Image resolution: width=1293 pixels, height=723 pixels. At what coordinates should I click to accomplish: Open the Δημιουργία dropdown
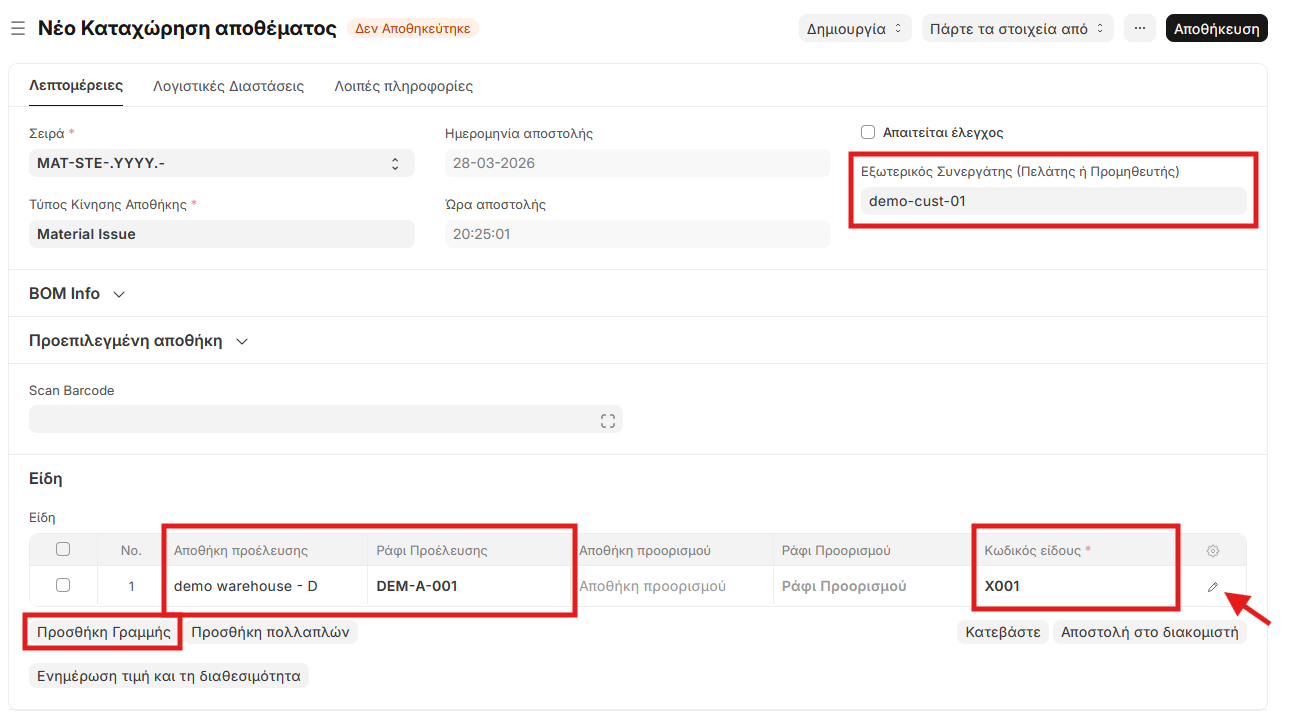coord(855,29)
